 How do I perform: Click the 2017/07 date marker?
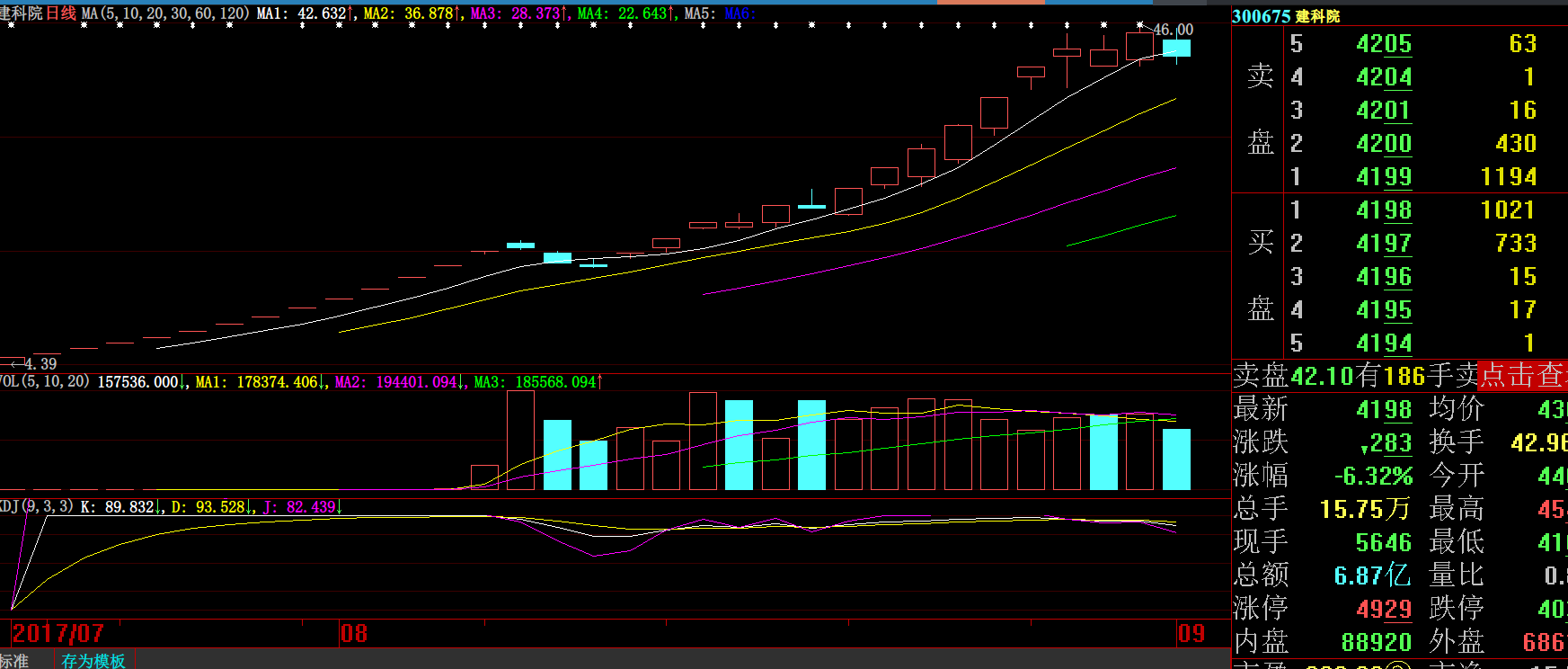click(58, 633)
